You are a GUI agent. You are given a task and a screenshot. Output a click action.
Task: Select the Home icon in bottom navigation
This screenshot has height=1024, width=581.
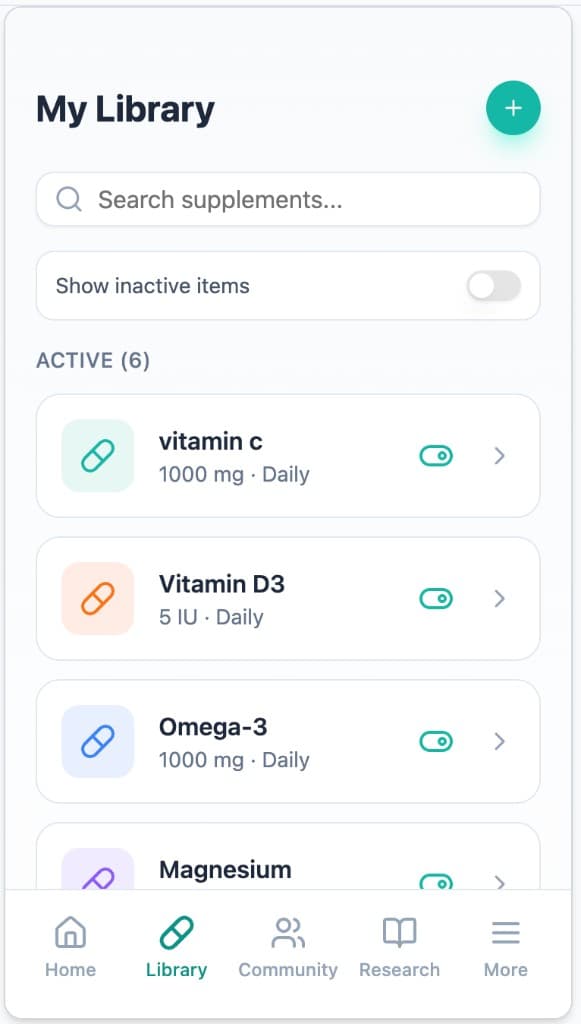tap(70, 931)
